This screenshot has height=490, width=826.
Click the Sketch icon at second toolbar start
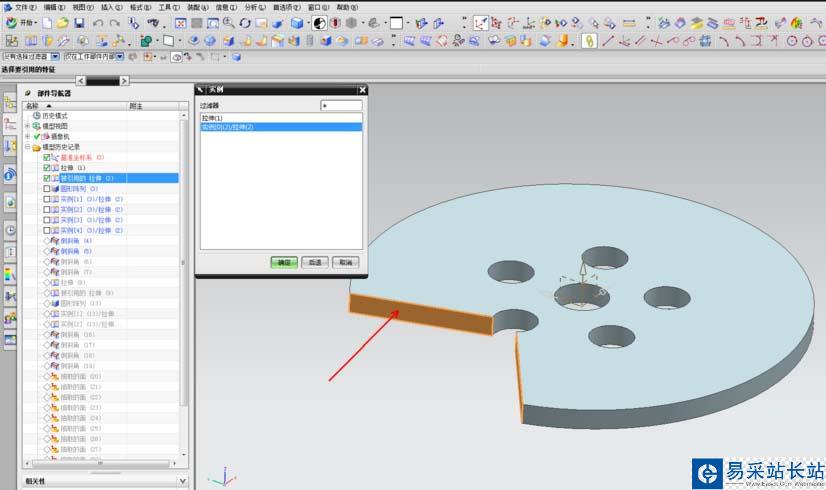coord(12,41)
